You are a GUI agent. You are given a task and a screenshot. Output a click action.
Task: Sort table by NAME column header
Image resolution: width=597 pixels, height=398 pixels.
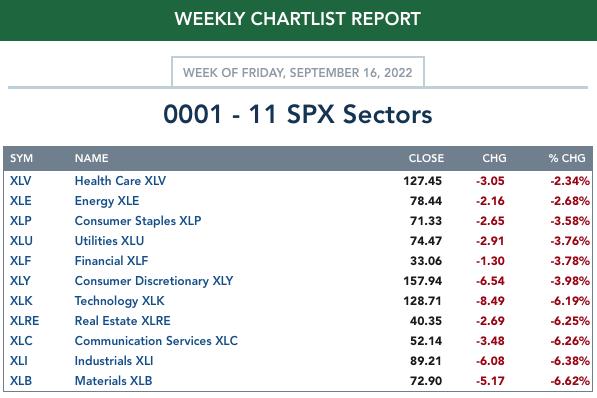pos(91,158)
